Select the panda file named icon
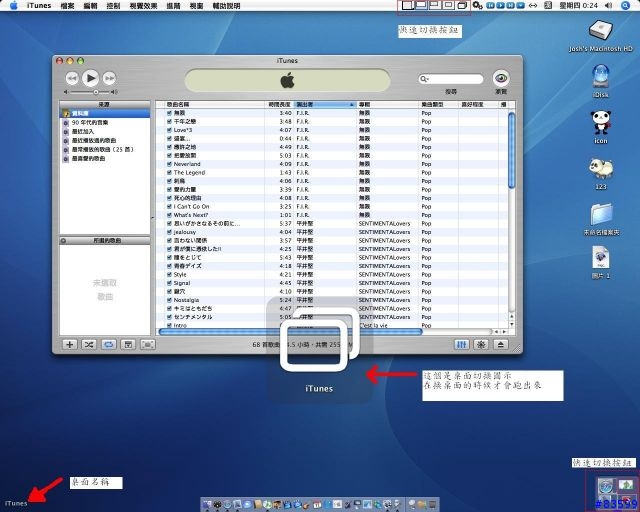Image resolution: width=640 pixels, height=512 pixels. (600, 127)
